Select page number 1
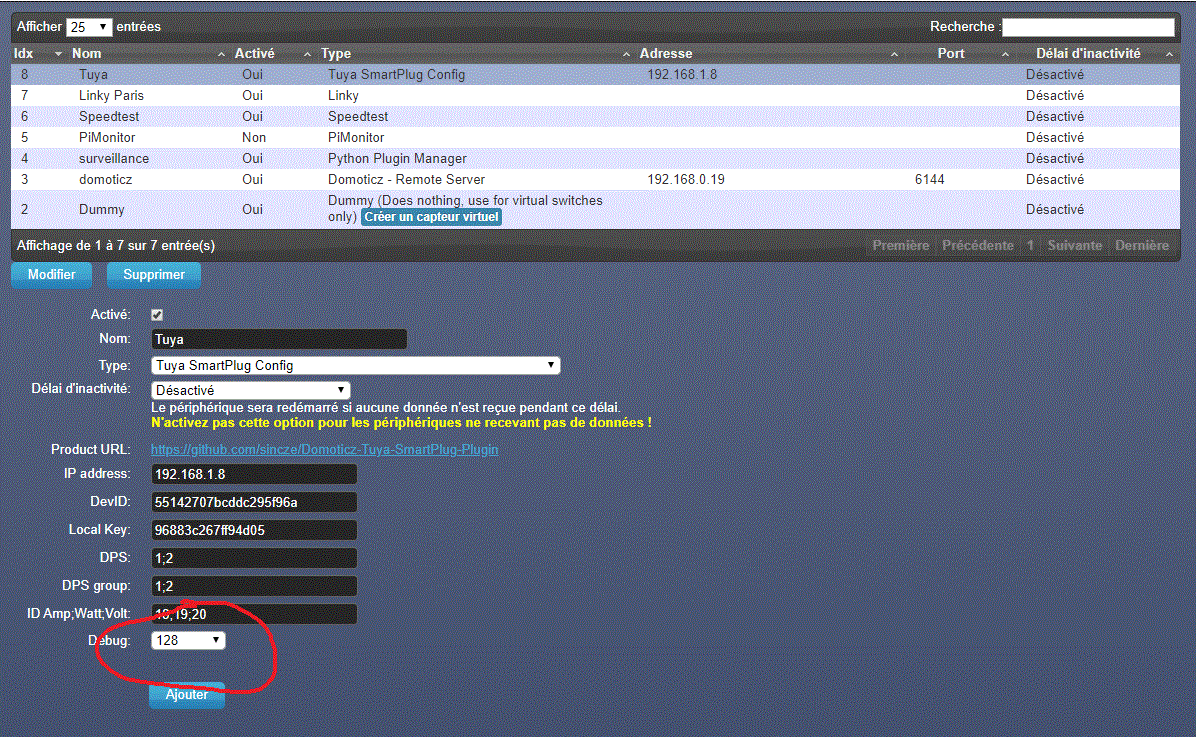The height and width of the screenshot is (737, 1196). pyautogui.click(x=1030, y=246)
